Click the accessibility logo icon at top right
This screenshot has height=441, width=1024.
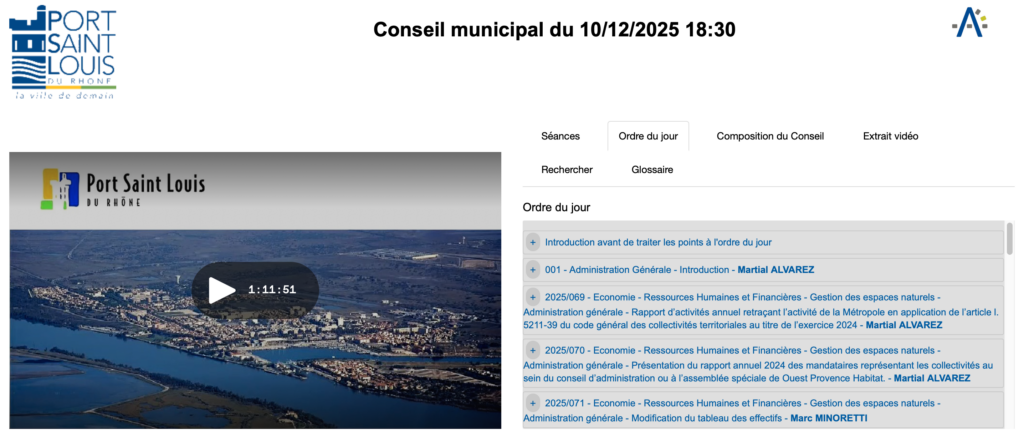pos(969,22)
